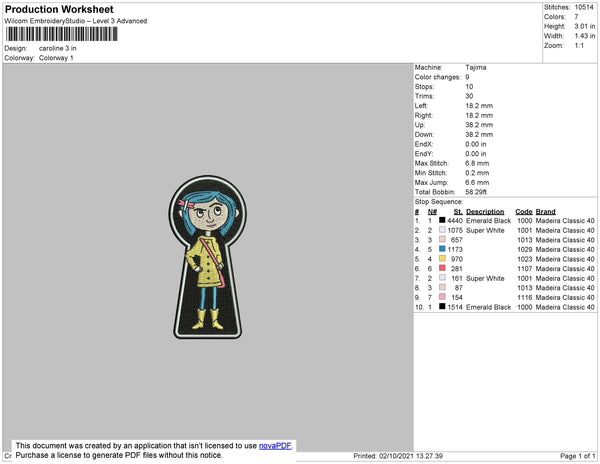Click the Max Jump value '6.6 mm'
This screenshot has width=600, height=464.
point(477,182)
